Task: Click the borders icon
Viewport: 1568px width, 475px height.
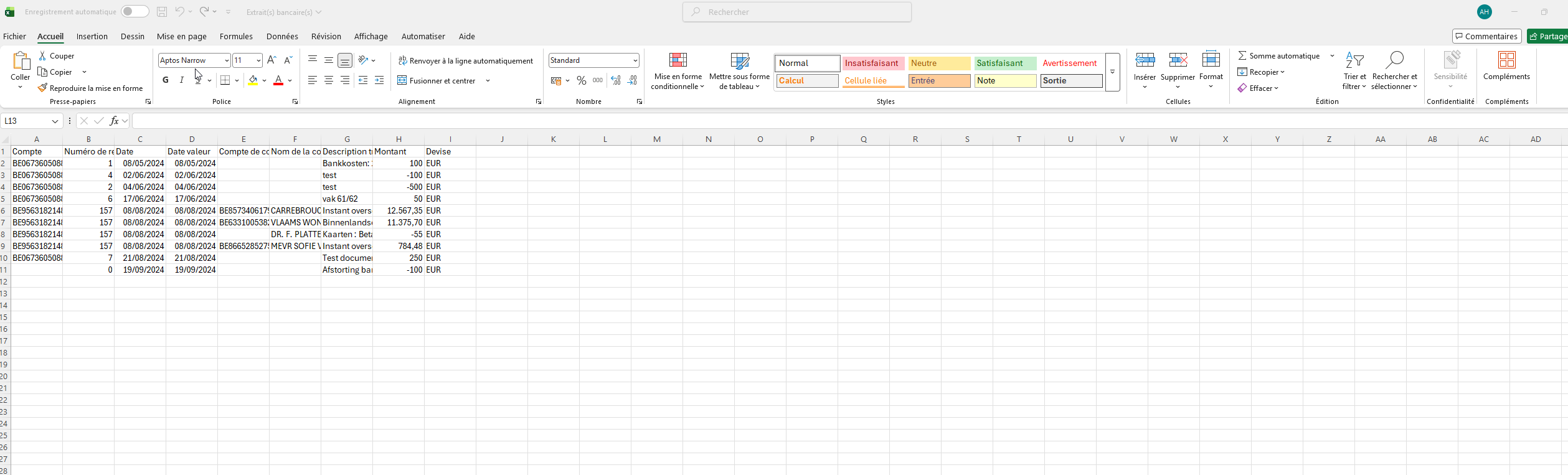Action: tap(225, 80)
